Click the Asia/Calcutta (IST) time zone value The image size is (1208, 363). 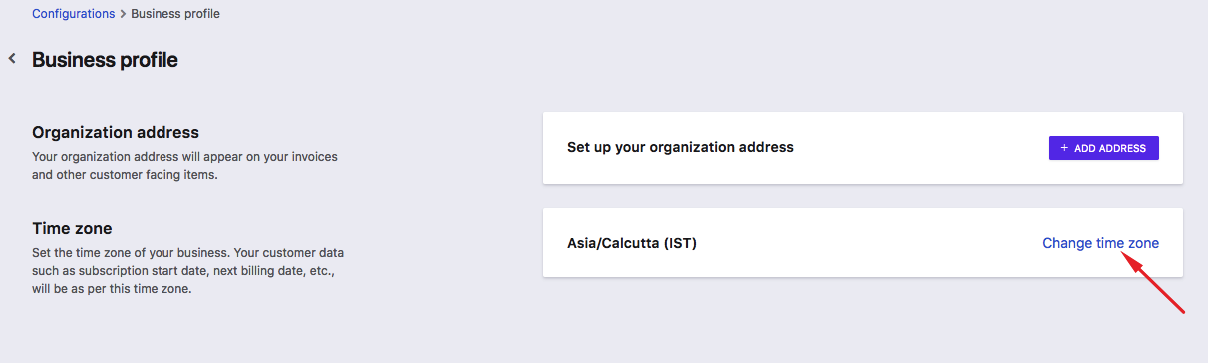pos(632,243)
